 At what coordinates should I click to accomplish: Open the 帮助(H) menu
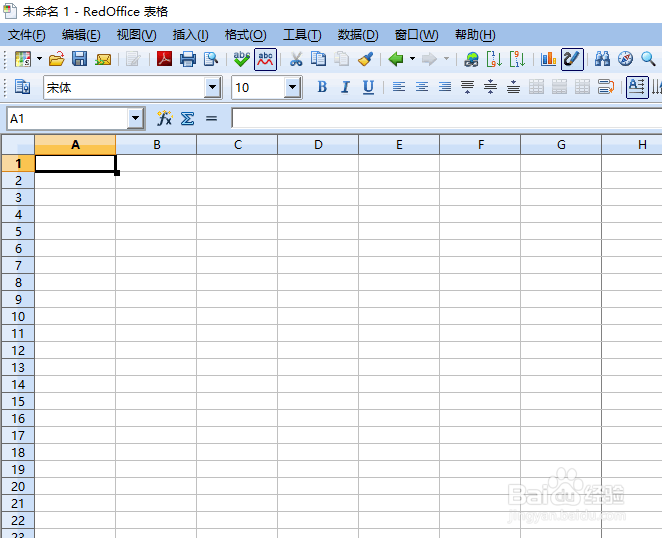coord(475,35)
